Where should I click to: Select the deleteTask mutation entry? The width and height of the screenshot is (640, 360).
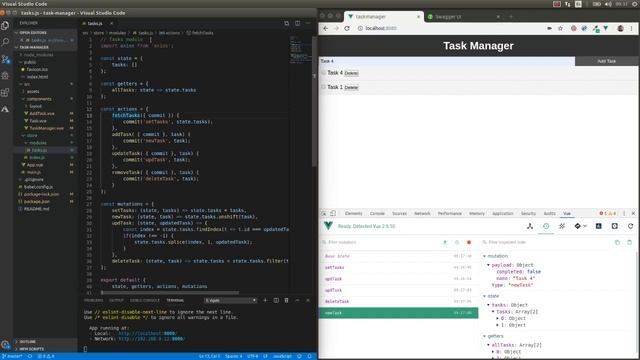pos(398,301)
